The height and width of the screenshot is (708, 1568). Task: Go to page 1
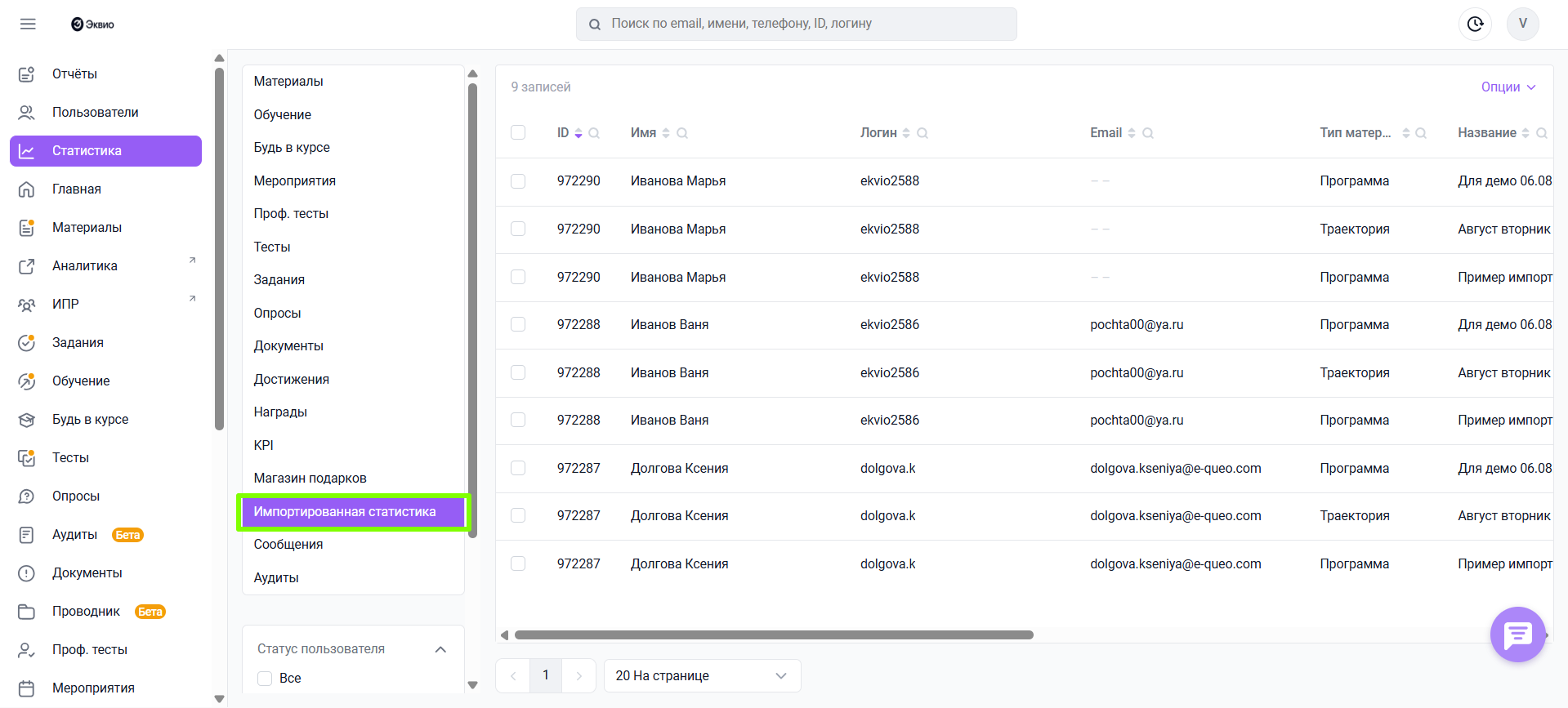click(x=546, y=675)
